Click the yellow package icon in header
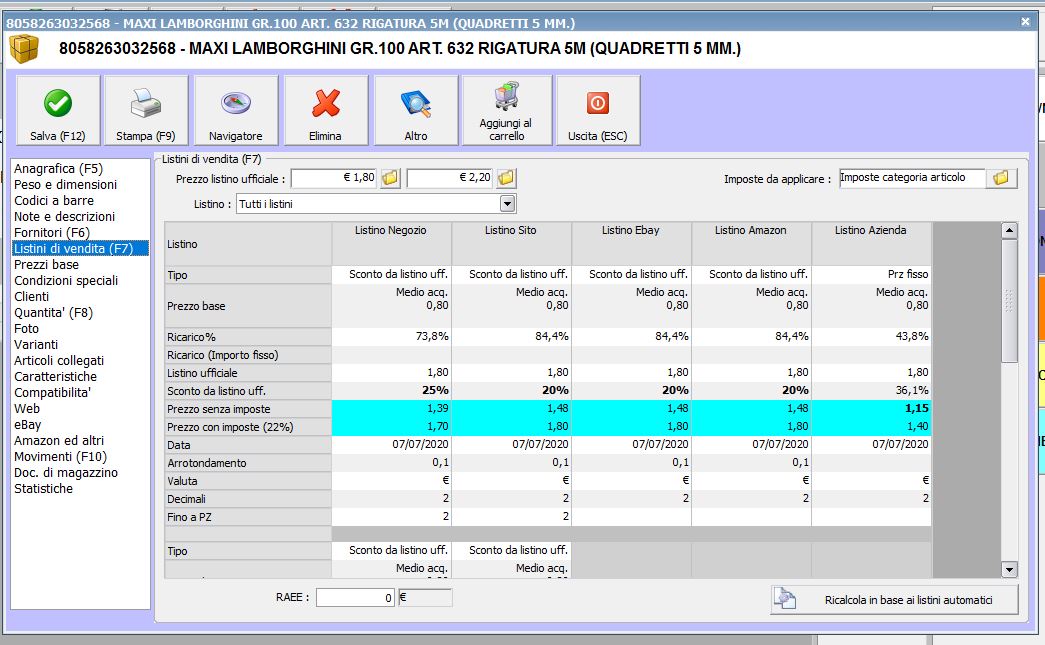 [x=24, y=49]
